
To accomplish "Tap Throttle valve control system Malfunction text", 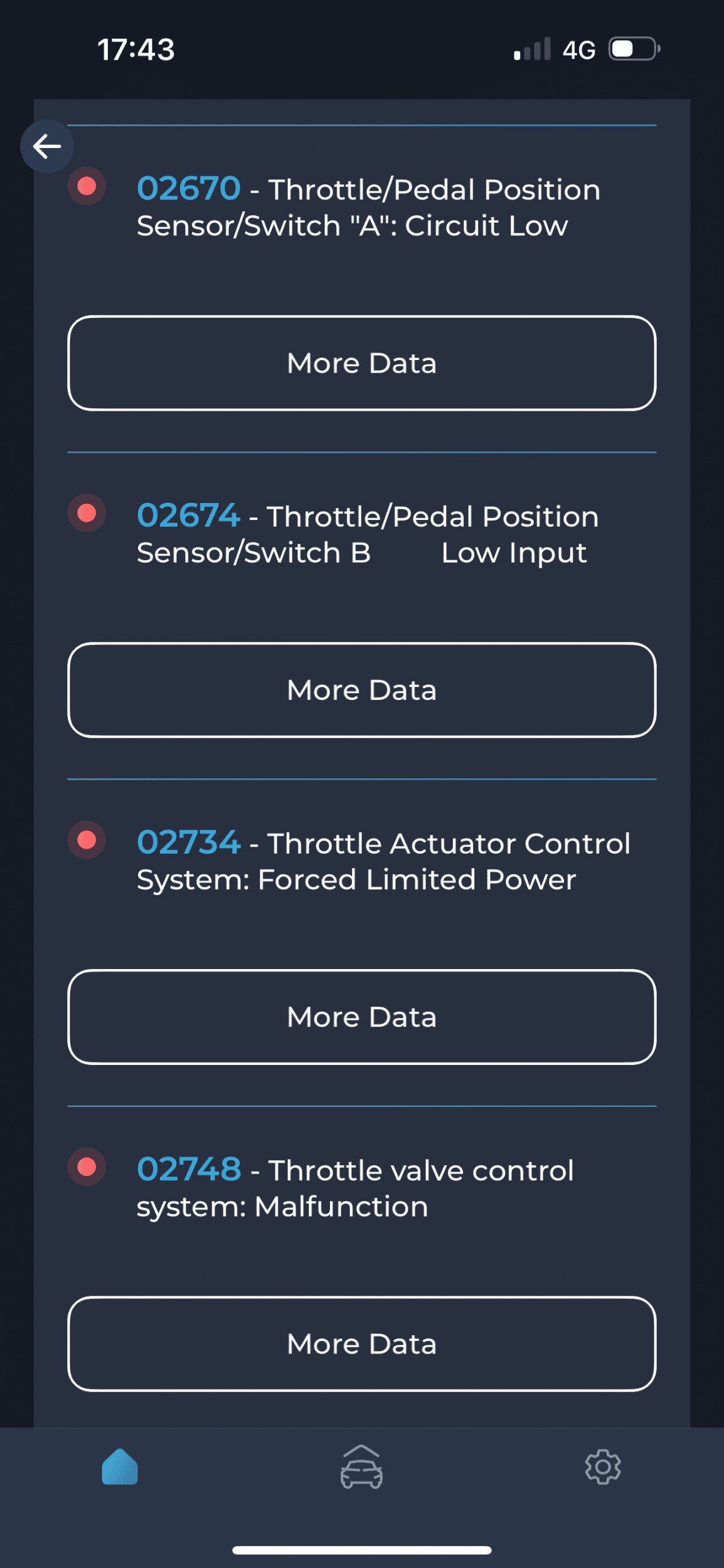I will click(x=356, y=1189).
